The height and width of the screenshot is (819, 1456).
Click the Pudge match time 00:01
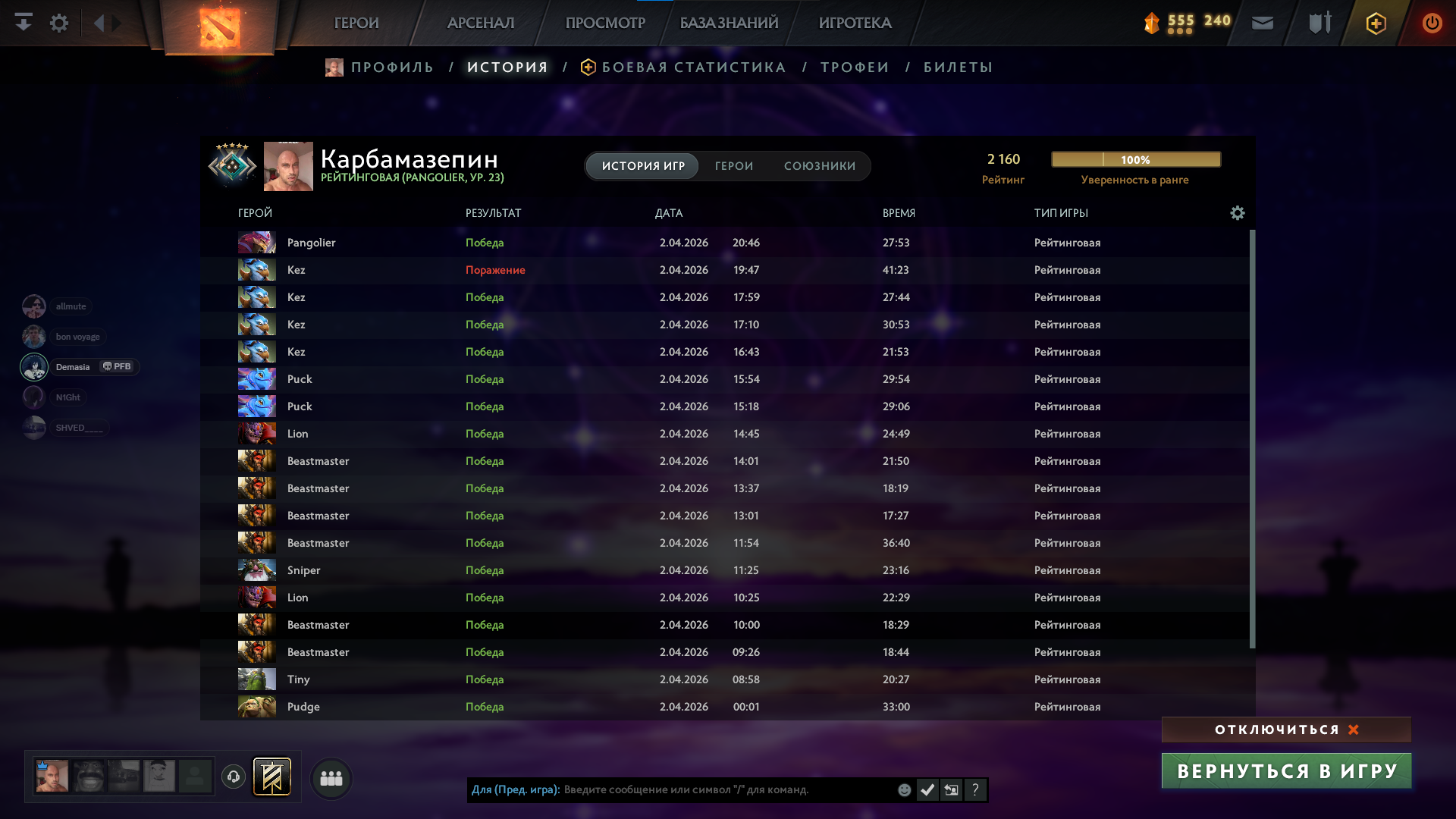pyautogui.click(x=746, y=707)
